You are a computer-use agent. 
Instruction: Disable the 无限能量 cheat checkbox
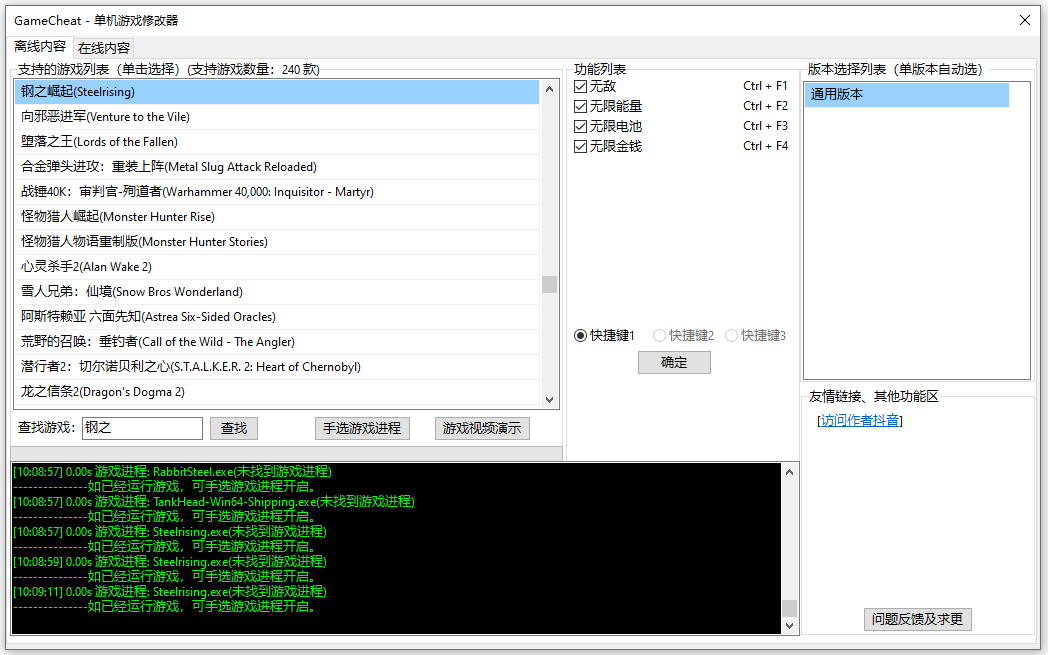click(x=581, y=106)
